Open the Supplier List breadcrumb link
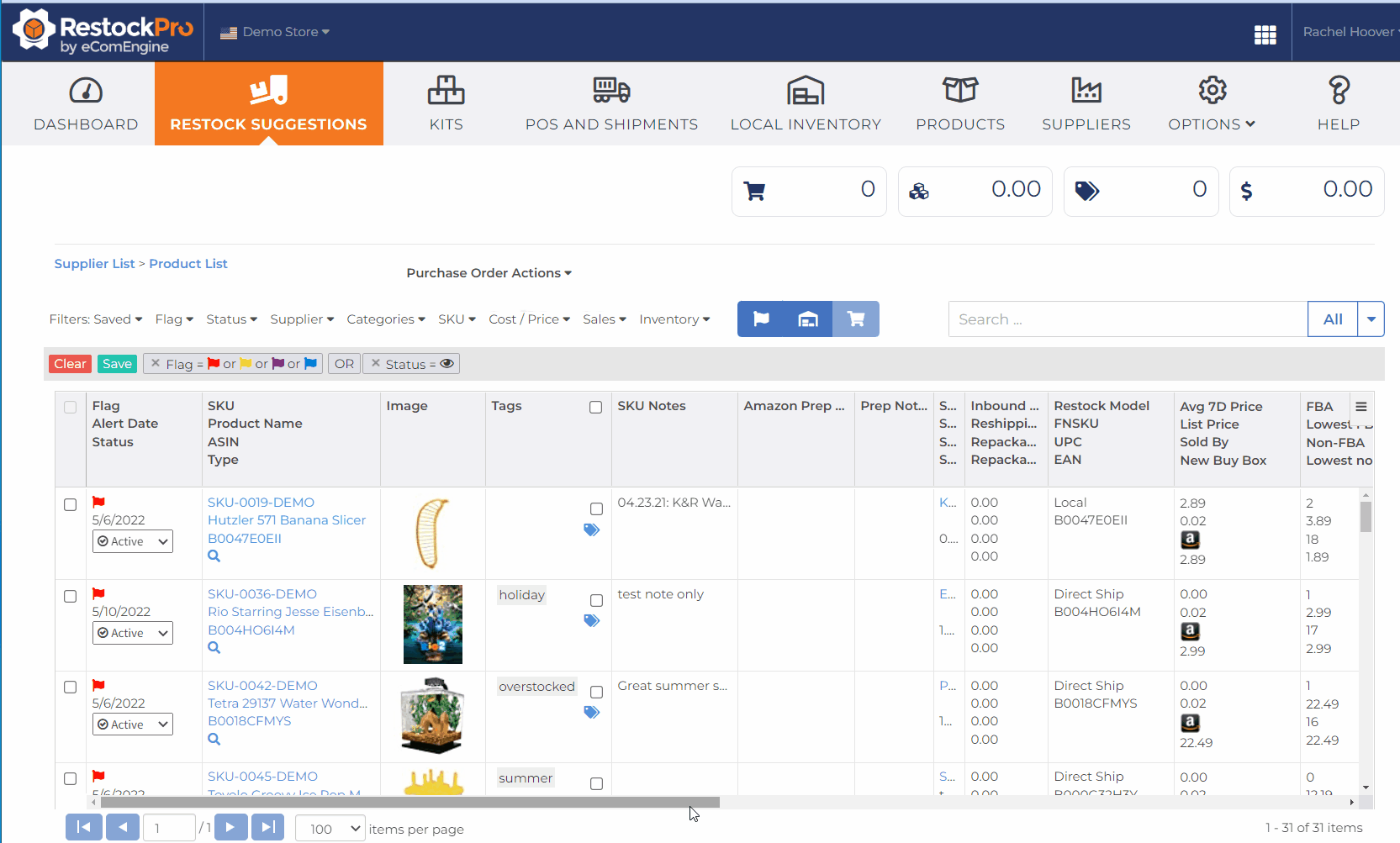 pyautogui.click(x=94, y=264)
